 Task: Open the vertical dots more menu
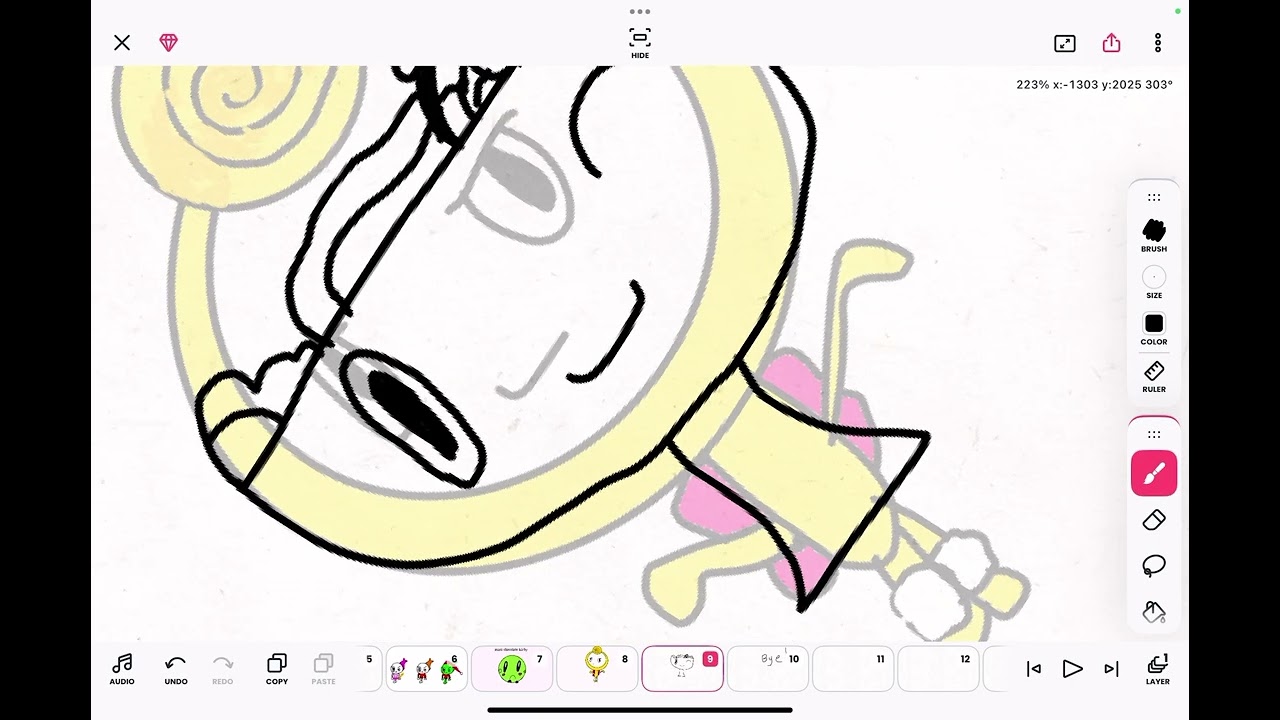(x=1158, y=43)
